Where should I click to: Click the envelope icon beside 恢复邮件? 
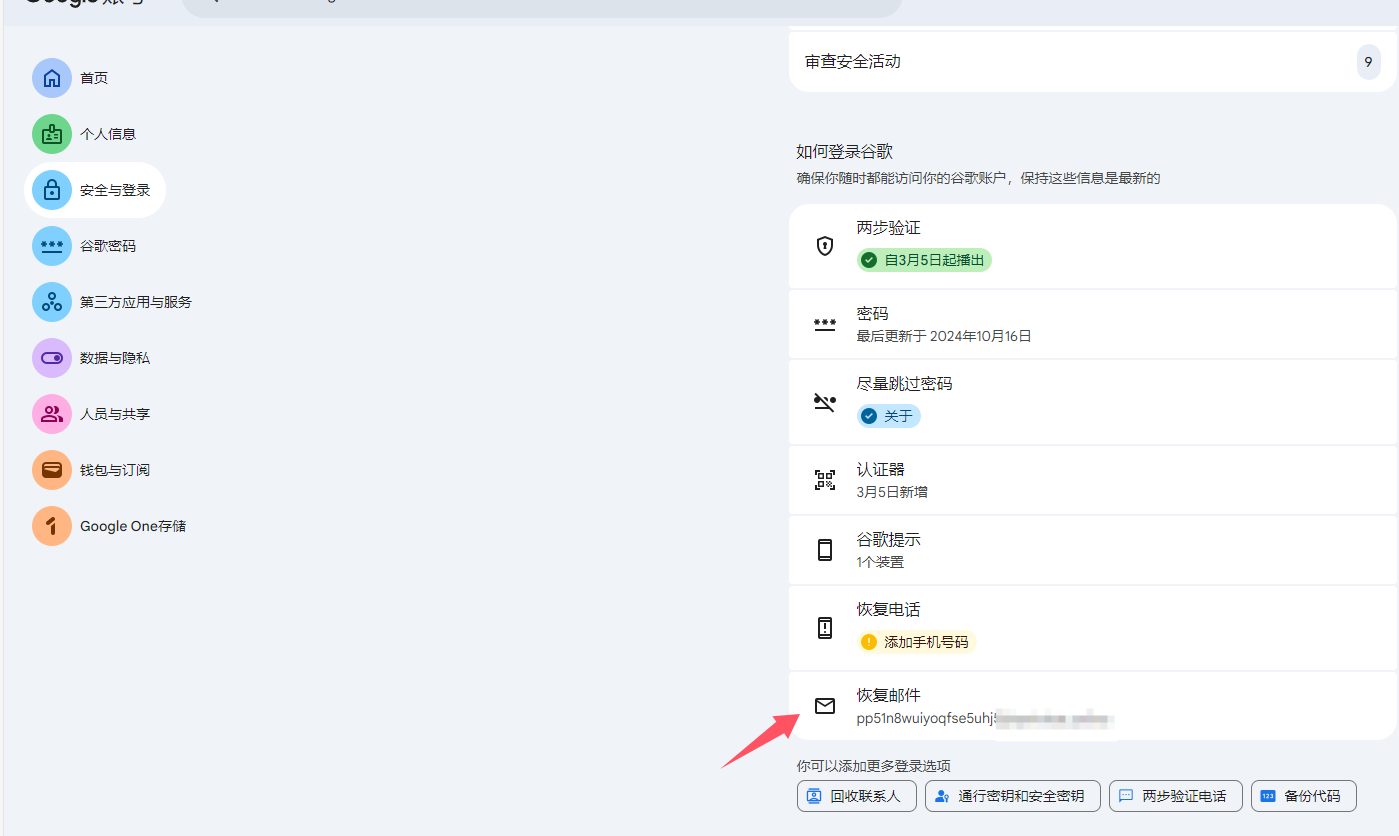point(825,706)
